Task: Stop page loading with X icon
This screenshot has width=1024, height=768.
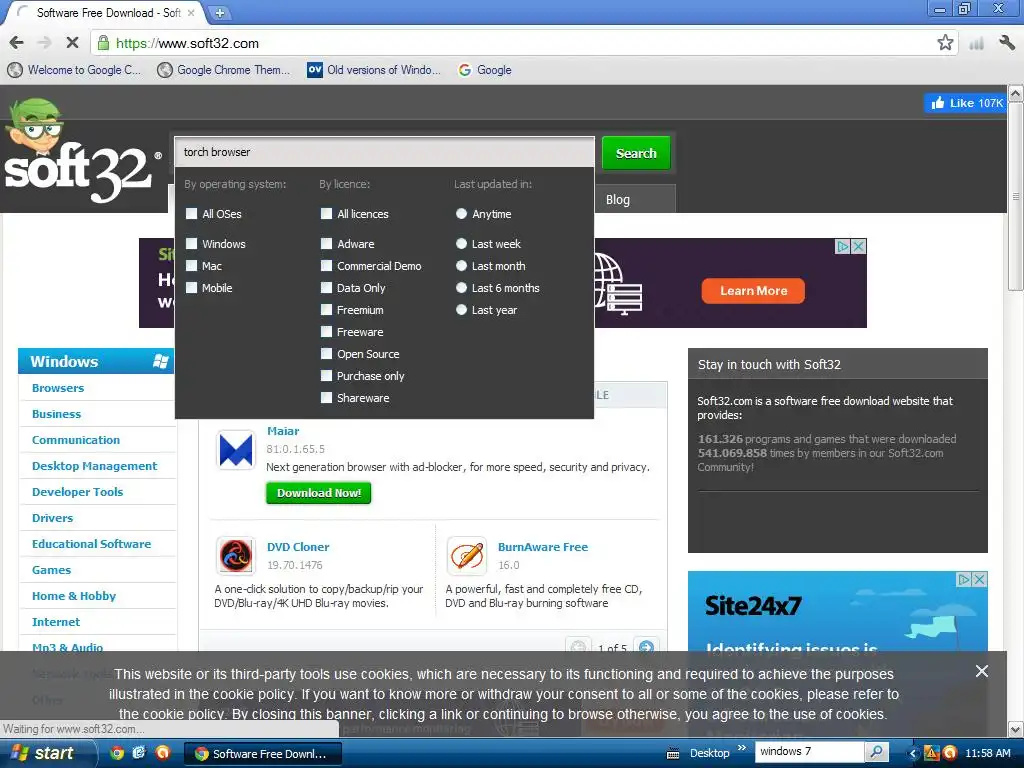Action: point(72,43)
